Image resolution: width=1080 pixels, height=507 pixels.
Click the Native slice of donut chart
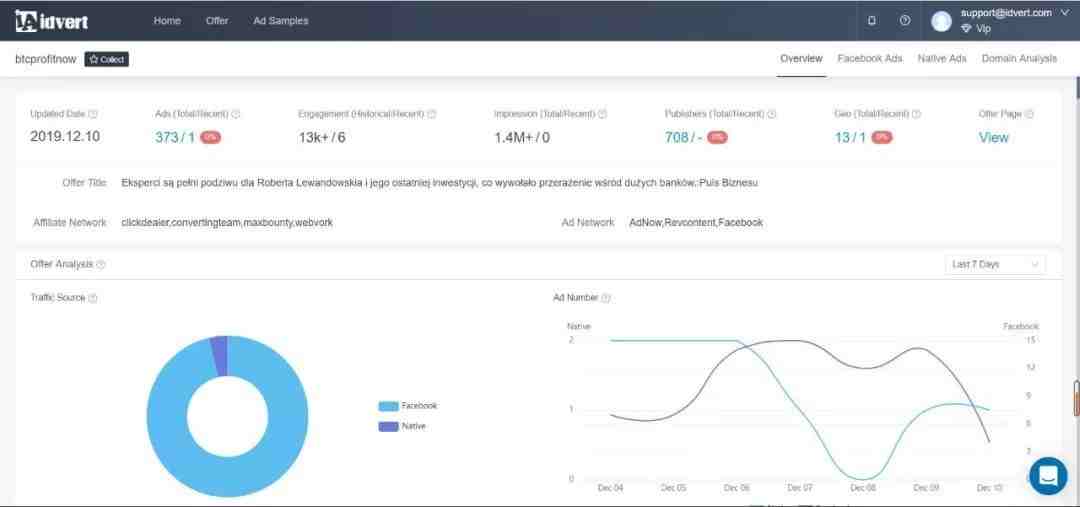click(x=219, y=356)
